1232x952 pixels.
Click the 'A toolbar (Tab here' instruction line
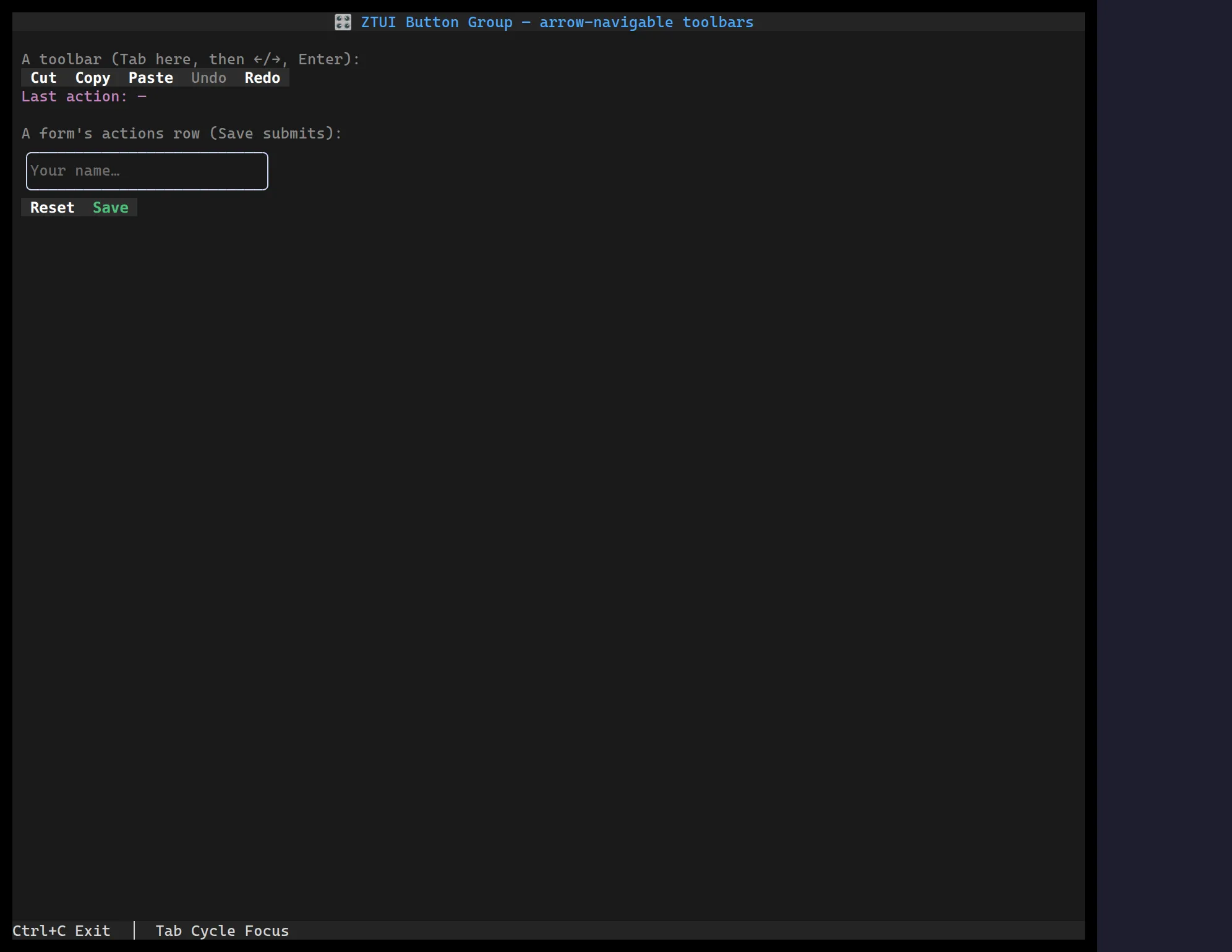coord(190,59)
